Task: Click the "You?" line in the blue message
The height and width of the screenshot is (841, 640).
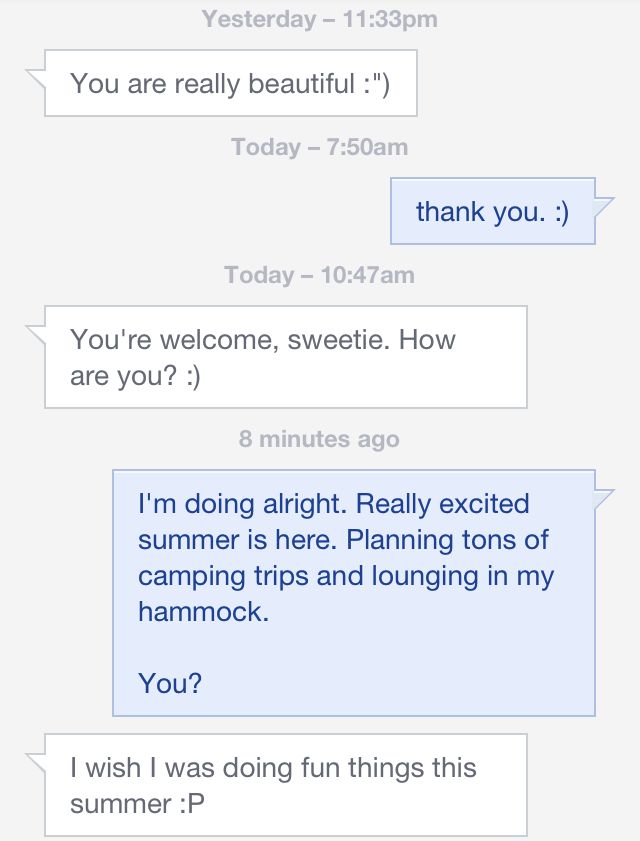Action: 170,684
